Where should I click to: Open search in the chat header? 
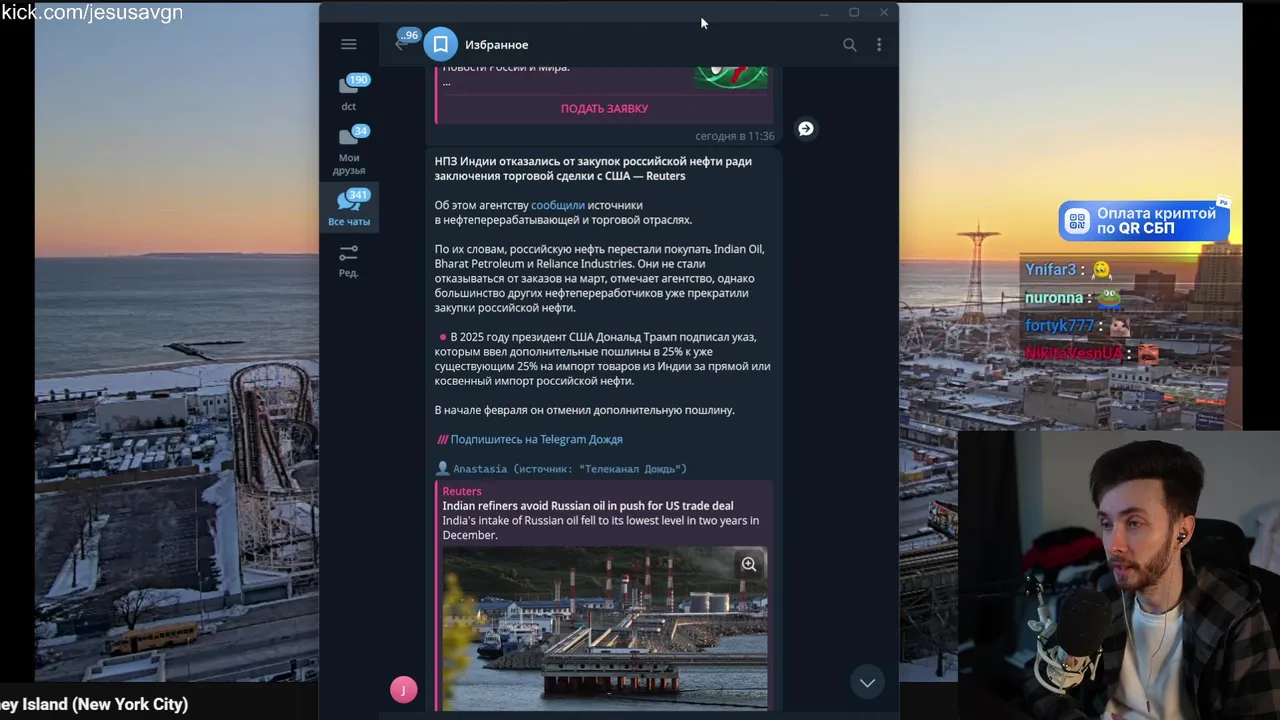pos(850,44)
